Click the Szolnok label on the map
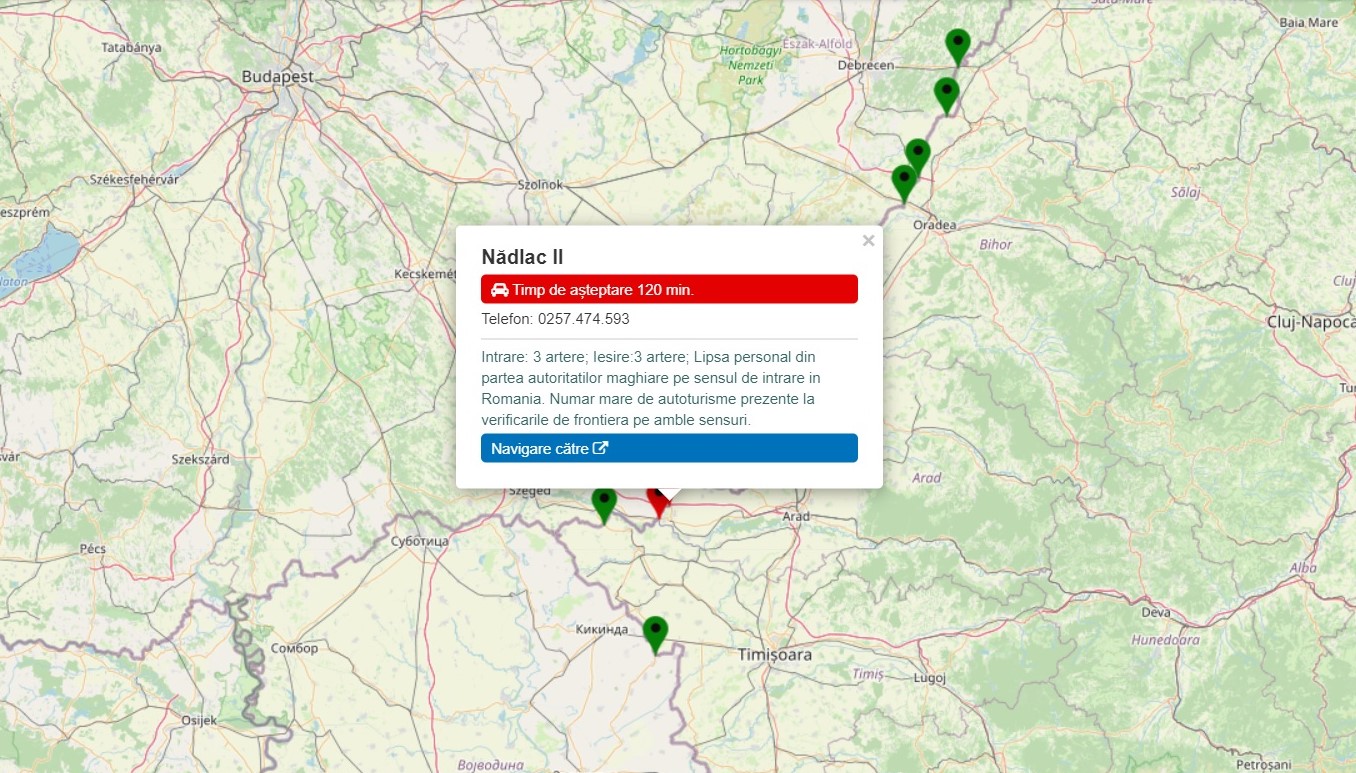The image size is (1356, 773). pyautogui.click(x=540, y=185)
